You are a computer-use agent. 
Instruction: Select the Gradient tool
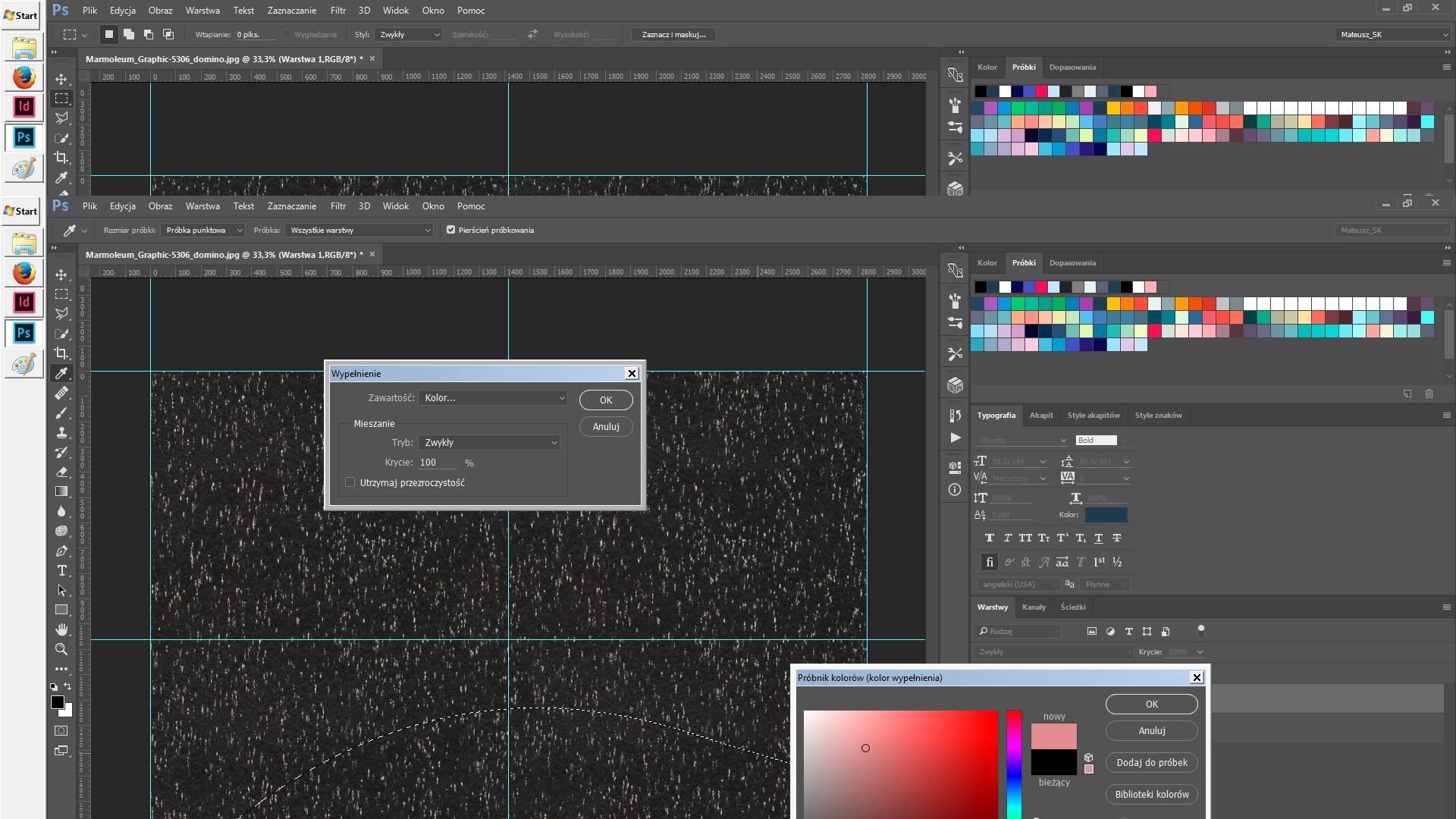tap(61, 491)
